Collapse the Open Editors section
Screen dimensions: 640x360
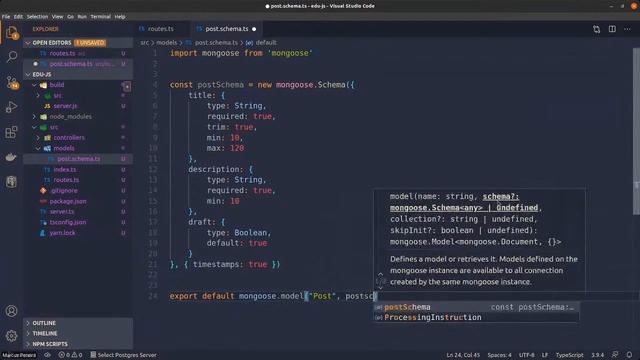tap(78, 42)
